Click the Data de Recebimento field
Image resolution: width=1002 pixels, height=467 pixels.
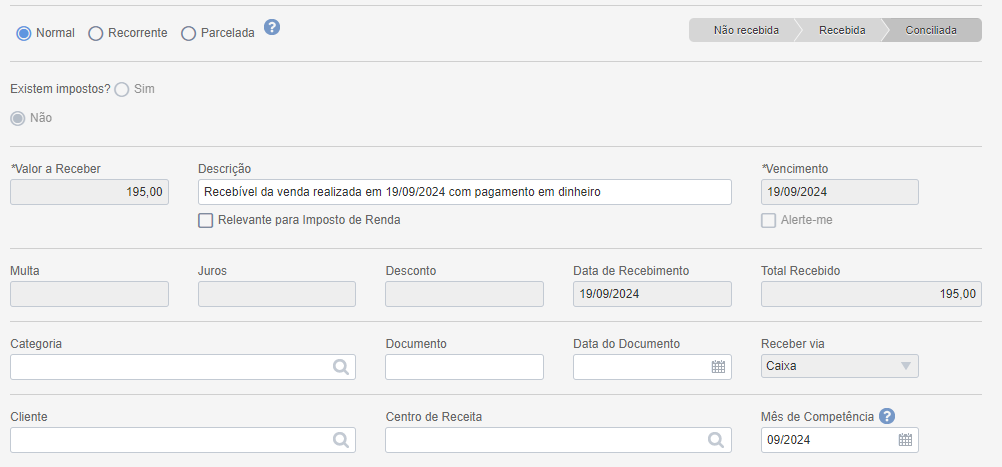[652, 294]
